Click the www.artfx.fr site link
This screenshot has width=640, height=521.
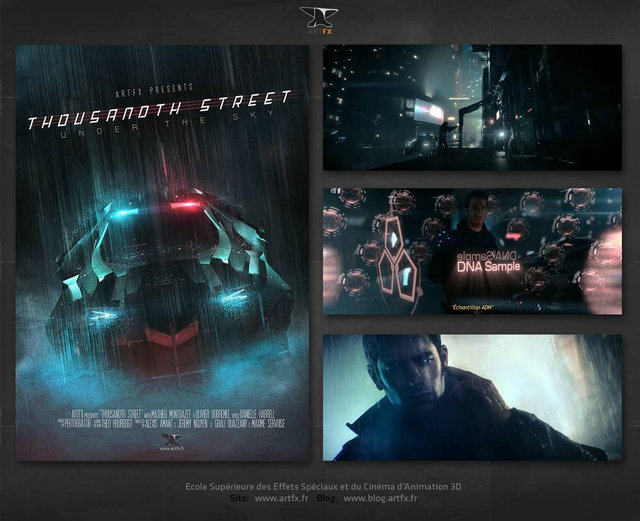[x=281, y=498]
